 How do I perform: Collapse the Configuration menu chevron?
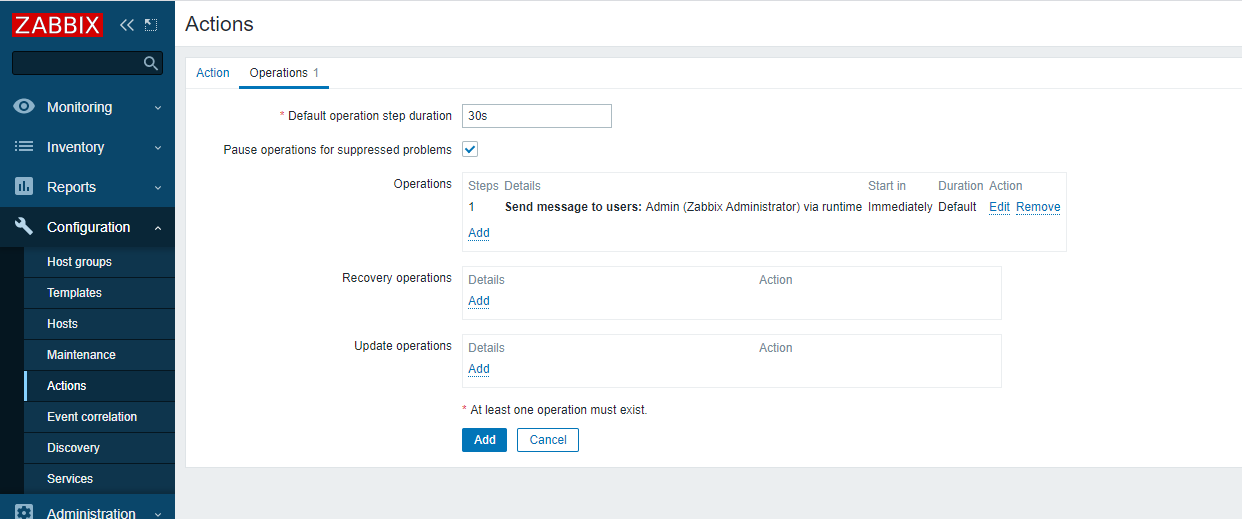coord(158,228)
